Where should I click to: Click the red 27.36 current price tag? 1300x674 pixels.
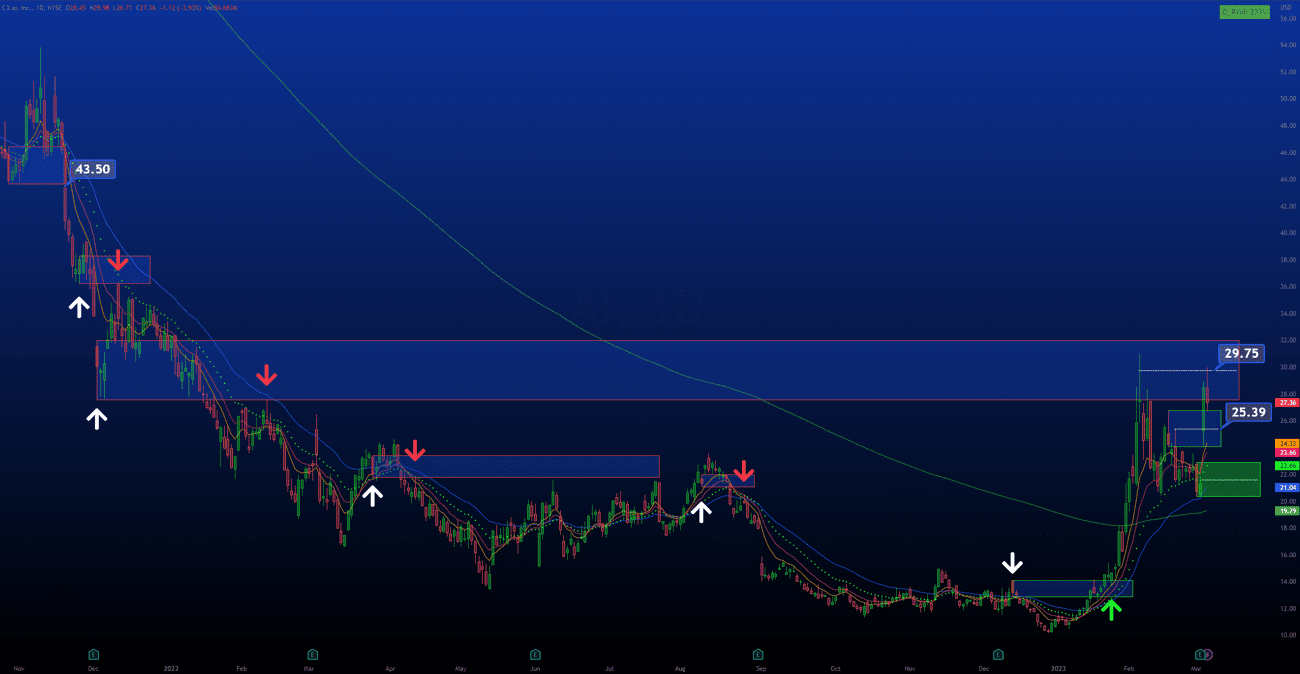point(1286,403)
